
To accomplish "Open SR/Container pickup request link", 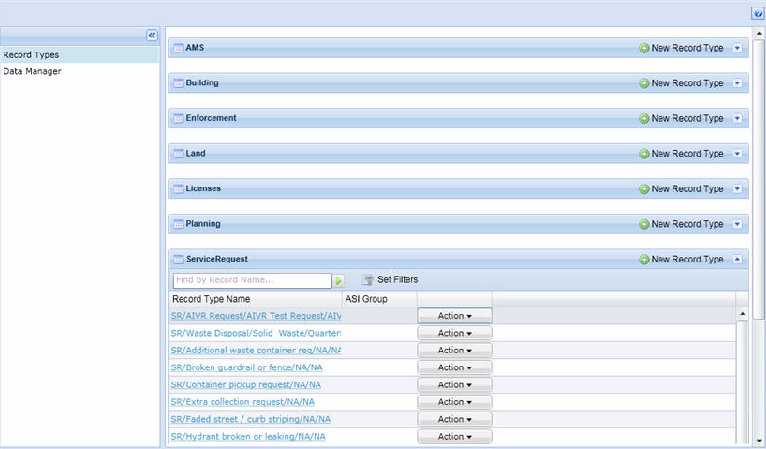I will 245,384.
